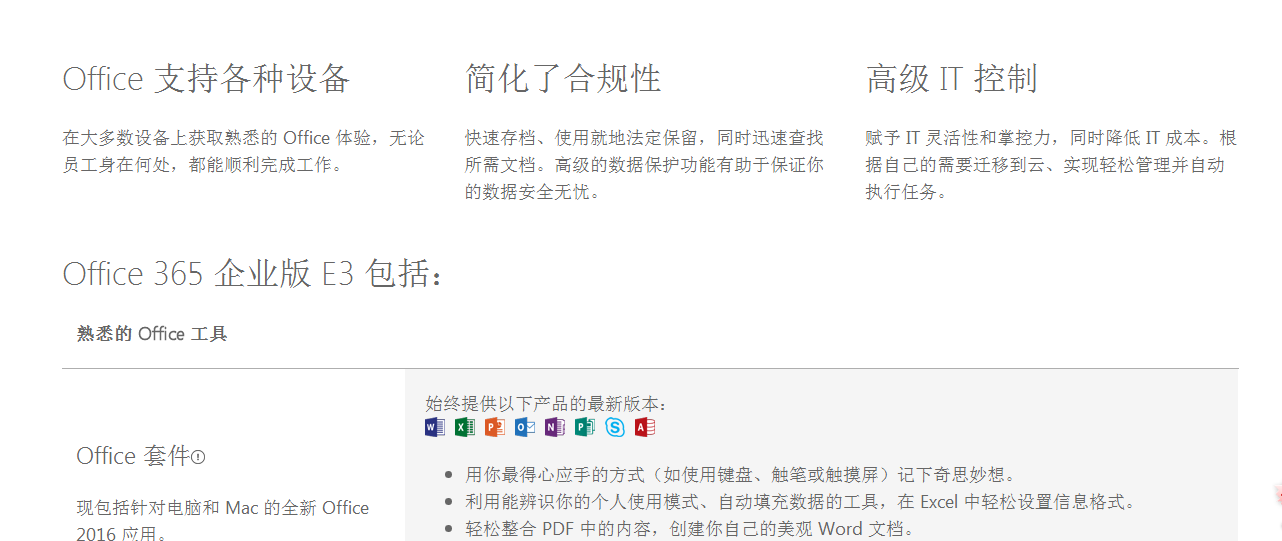Click the Office 365 企业版 E3 包括 heading
Viewport: 1282px width, 541px height.
coord(252,274)
